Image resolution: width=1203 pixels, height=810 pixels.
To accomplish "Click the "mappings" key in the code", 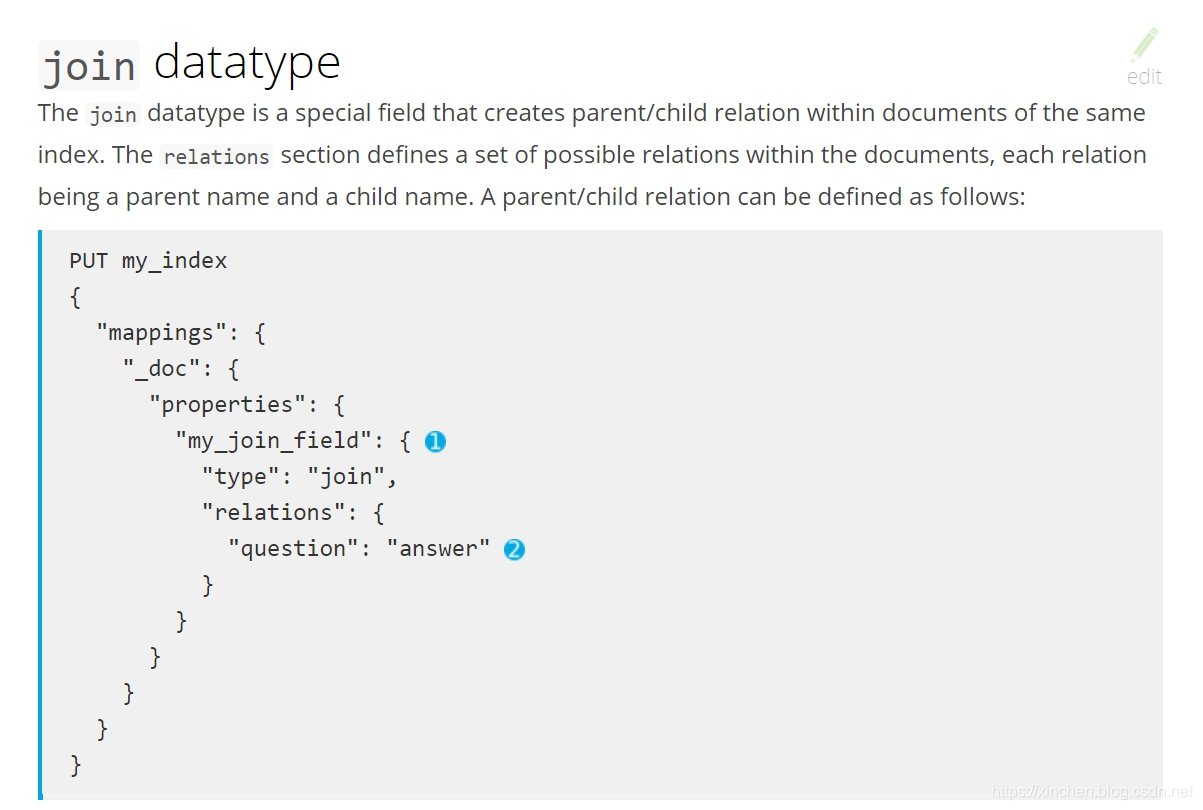I will tap(161, 333).
